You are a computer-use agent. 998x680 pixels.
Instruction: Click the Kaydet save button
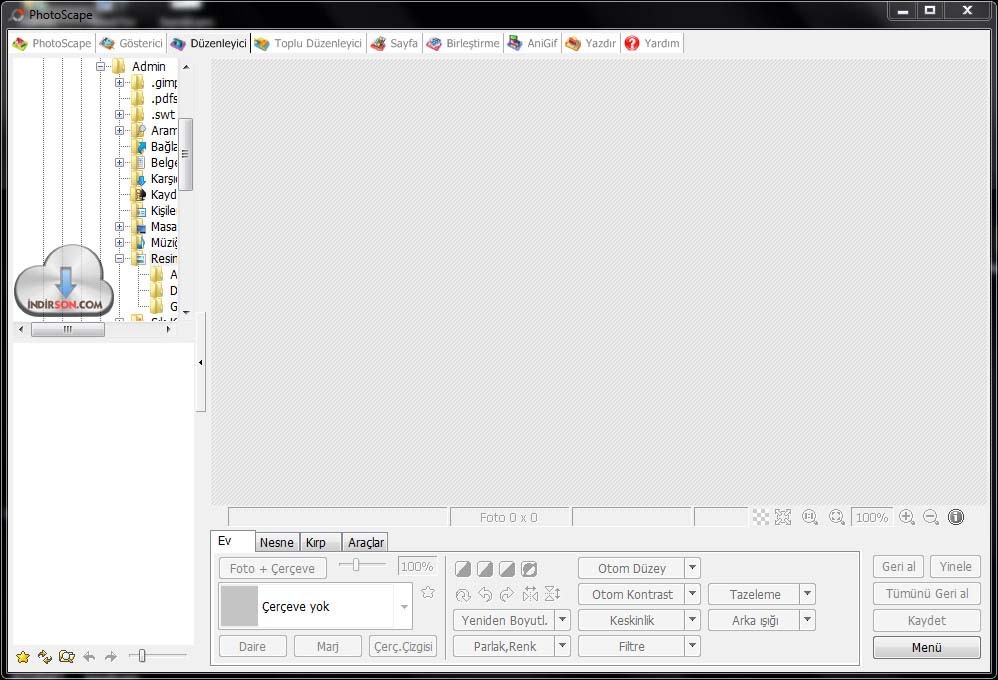point(927,620)
